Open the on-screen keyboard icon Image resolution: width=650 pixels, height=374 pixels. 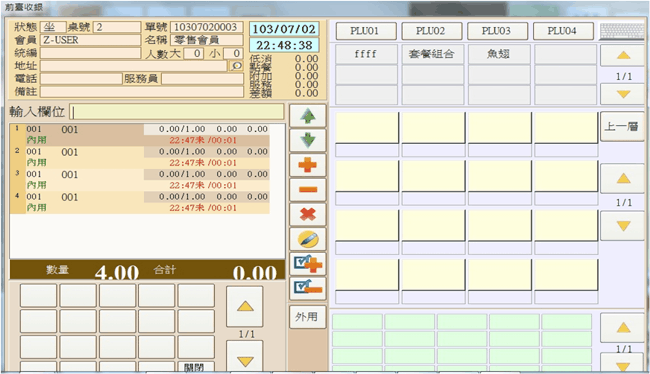tap(622, 31)
